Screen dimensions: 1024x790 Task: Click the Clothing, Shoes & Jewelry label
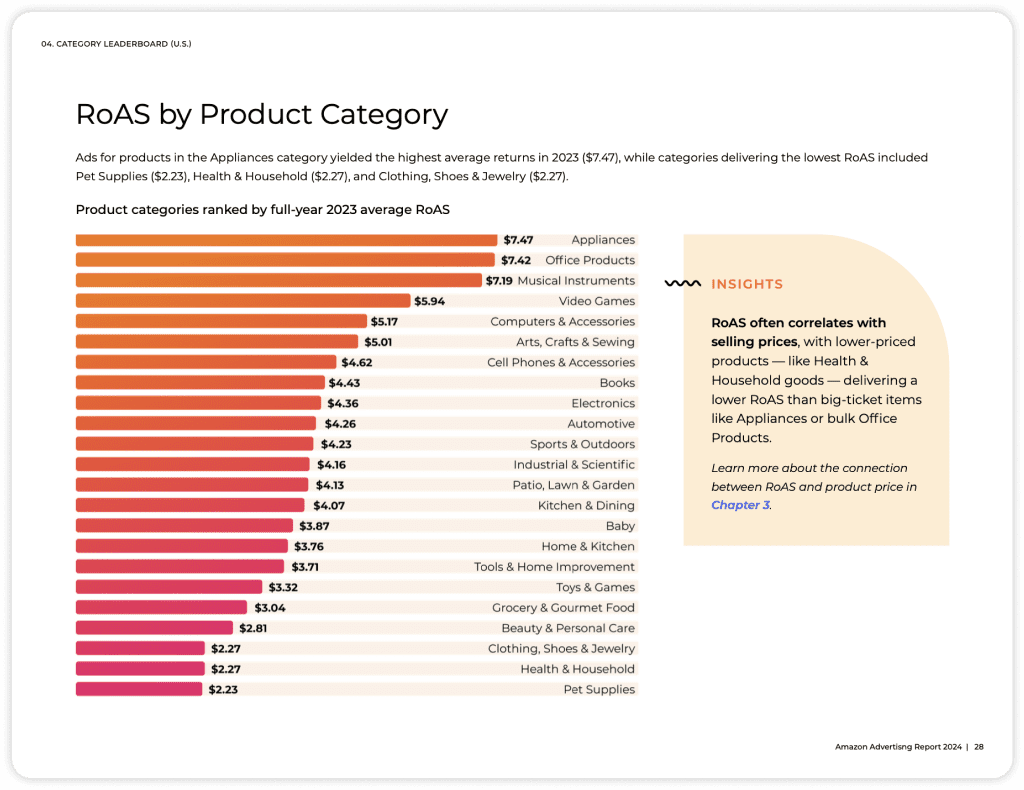tap(561, 648)
